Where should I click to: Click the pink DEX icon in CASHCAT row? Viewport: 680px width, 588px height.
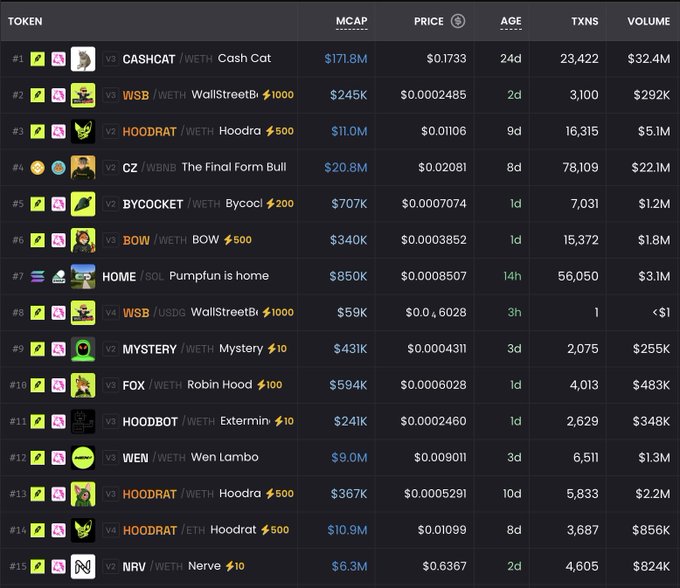[x=59, y=59]
